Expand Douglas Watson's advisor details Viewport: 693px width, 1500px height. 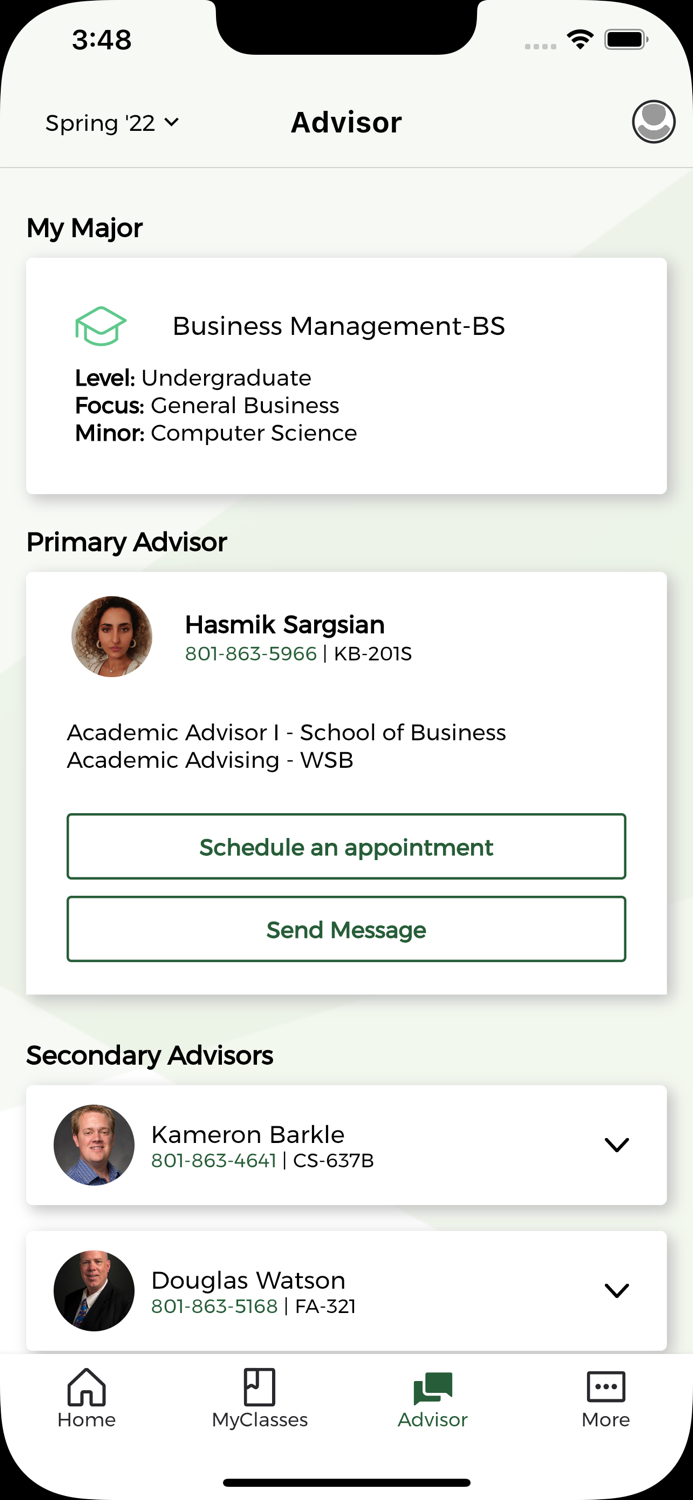tap(617, 1290)
